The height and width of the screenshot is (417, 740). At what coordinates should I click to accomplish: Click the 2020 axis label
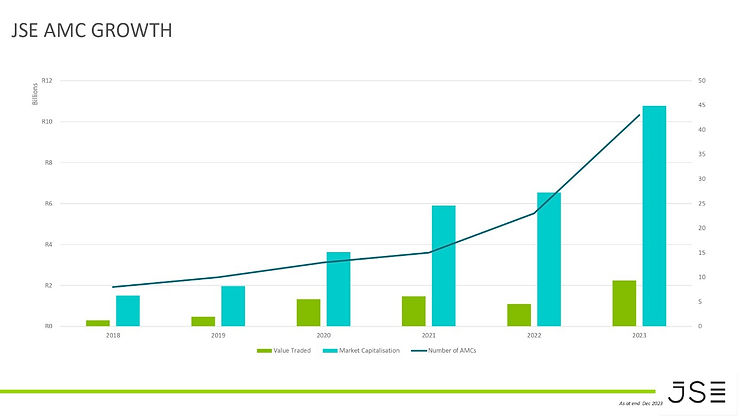pos(323,335)
